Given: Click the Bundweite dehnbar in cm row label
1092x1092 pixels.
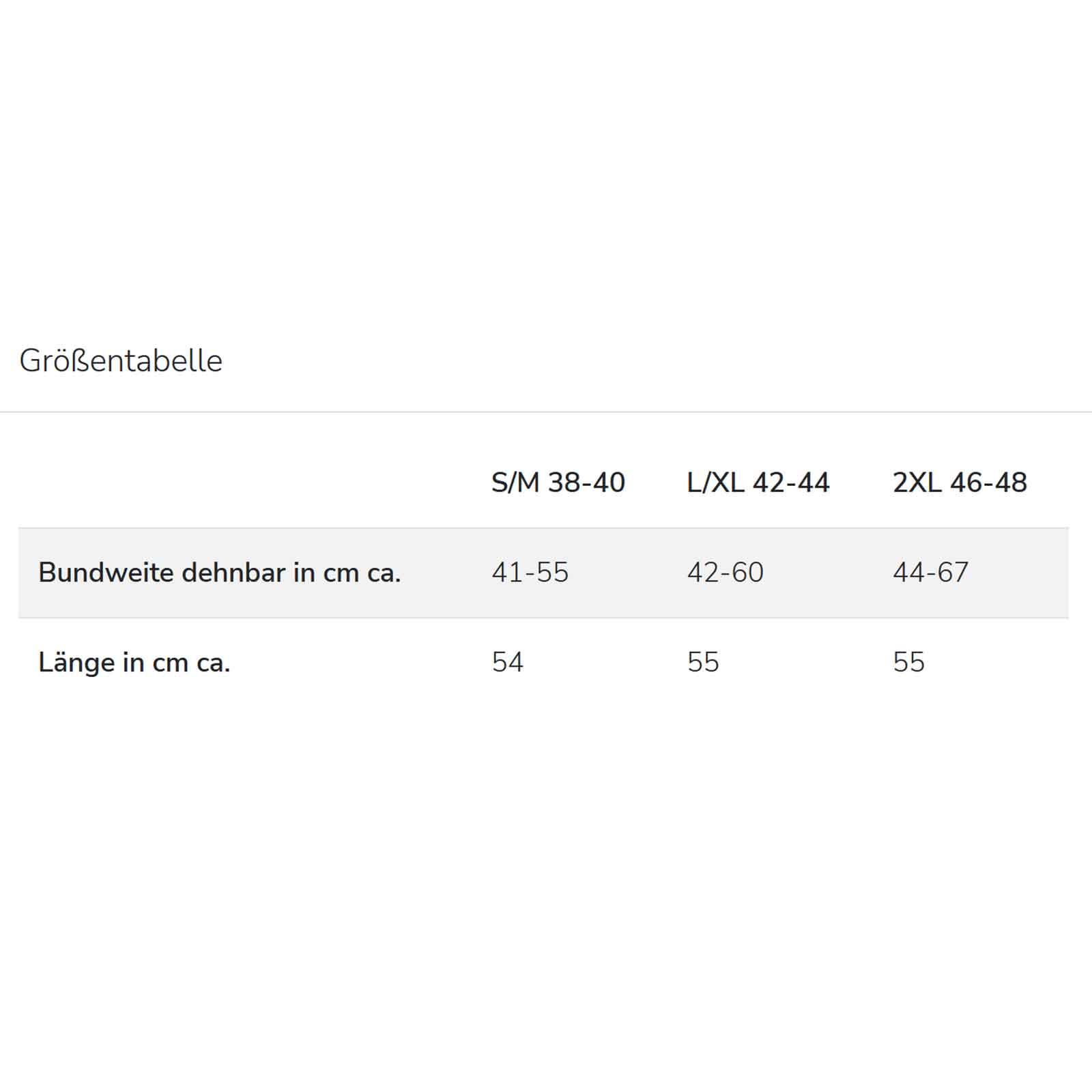Looking at the screenshot, I should [219, 573].
